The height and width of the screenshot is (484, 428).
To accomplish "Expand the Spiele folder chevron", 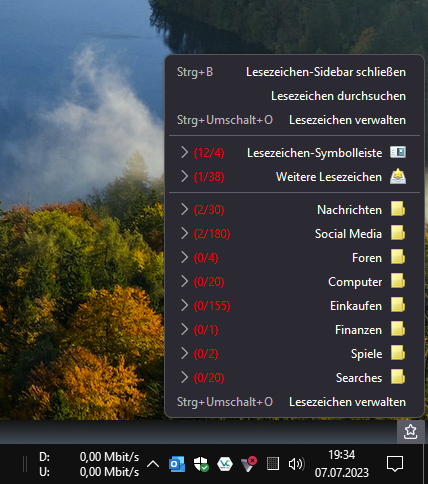I will point(184,353).
